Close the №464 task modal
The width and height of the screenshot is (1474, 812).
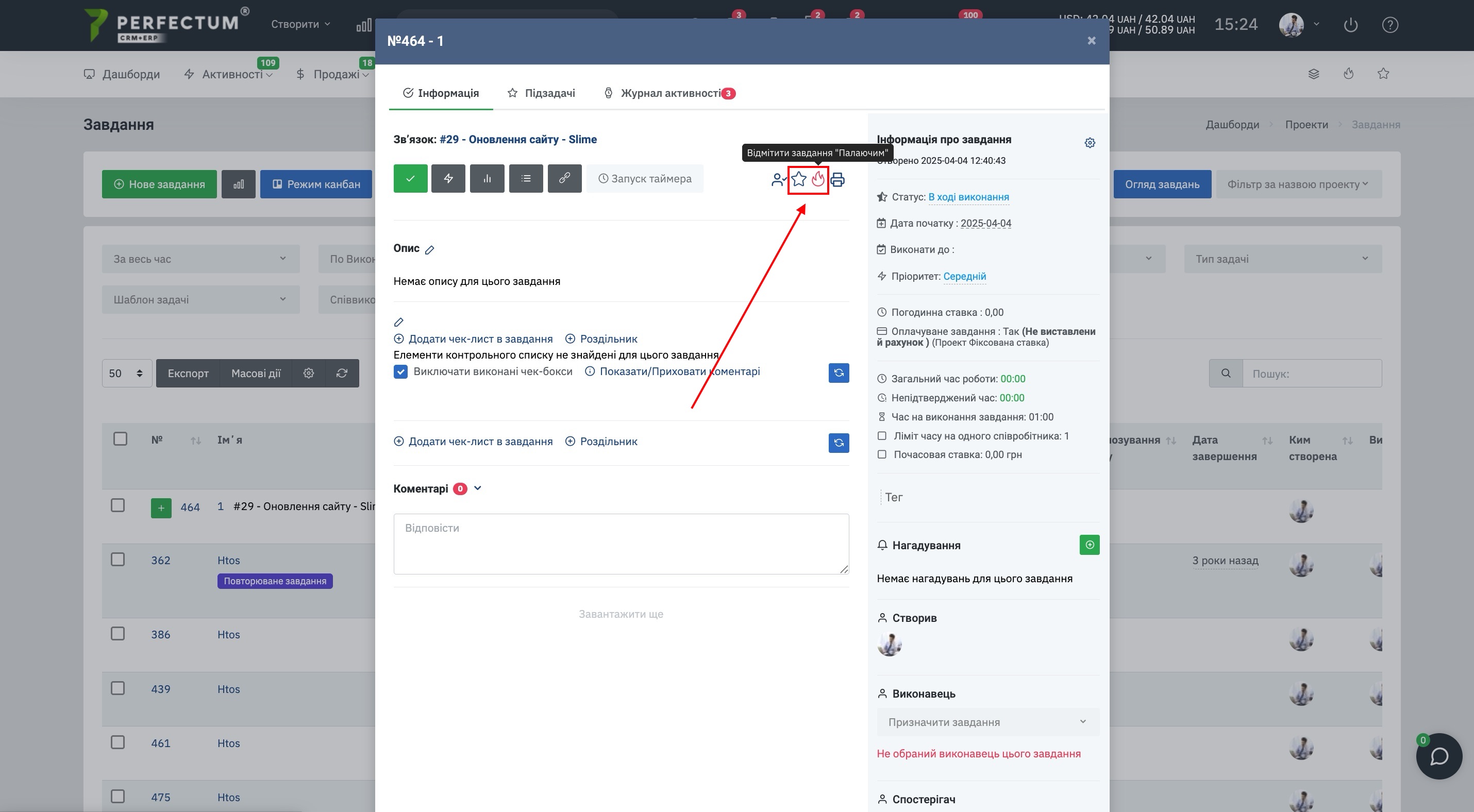pos(1091,41)
